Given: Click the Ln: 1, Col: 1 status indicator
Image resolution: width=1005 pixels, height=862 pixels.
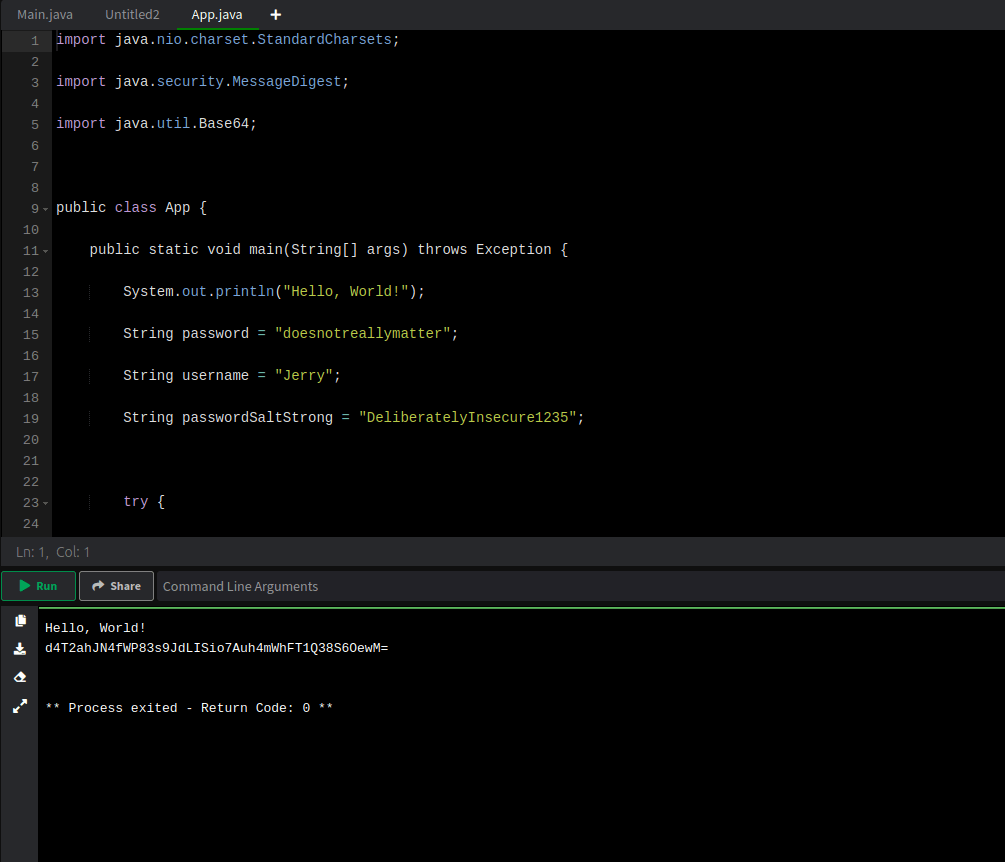Looking at the screenshot, I should coord(53,552).
